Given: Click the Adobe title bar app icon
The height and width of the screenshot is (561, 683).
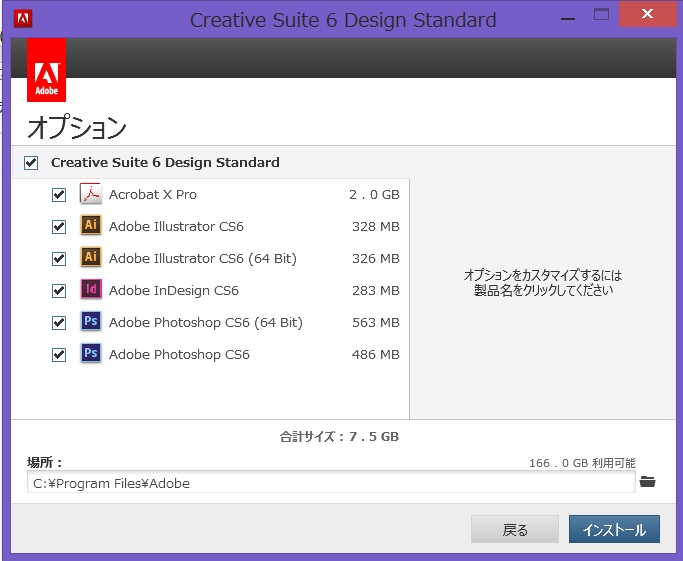Looking at the screenshot, I should click(x=23, y=19).
